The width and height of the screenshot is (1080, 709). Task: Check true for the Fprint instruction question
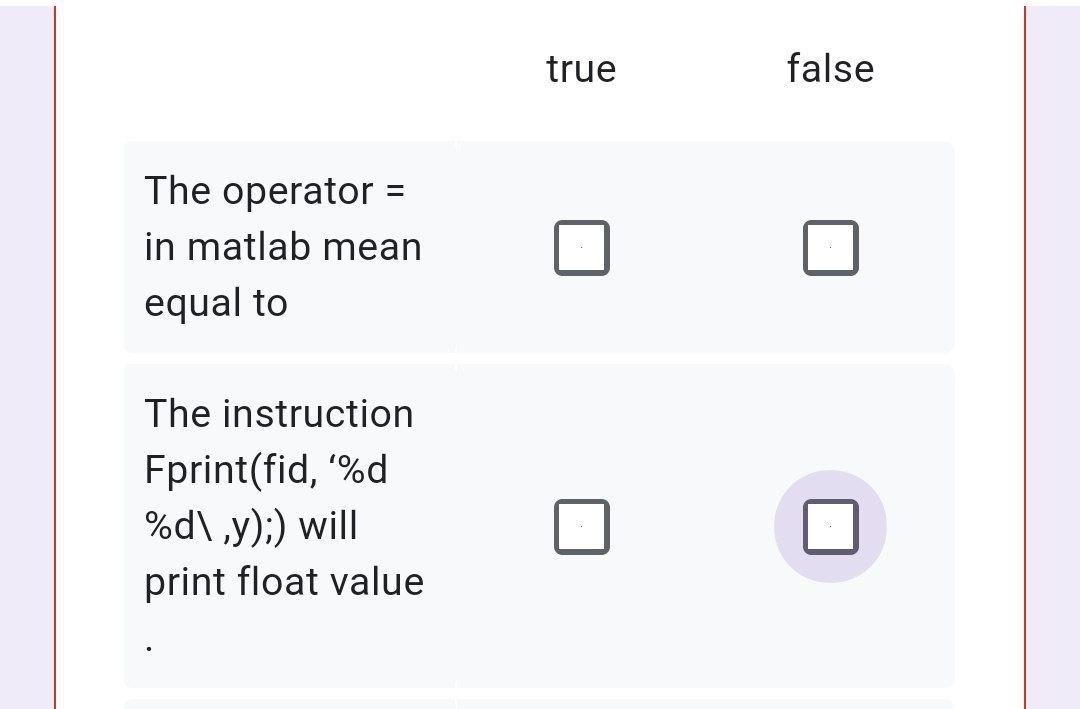point(582,525)
